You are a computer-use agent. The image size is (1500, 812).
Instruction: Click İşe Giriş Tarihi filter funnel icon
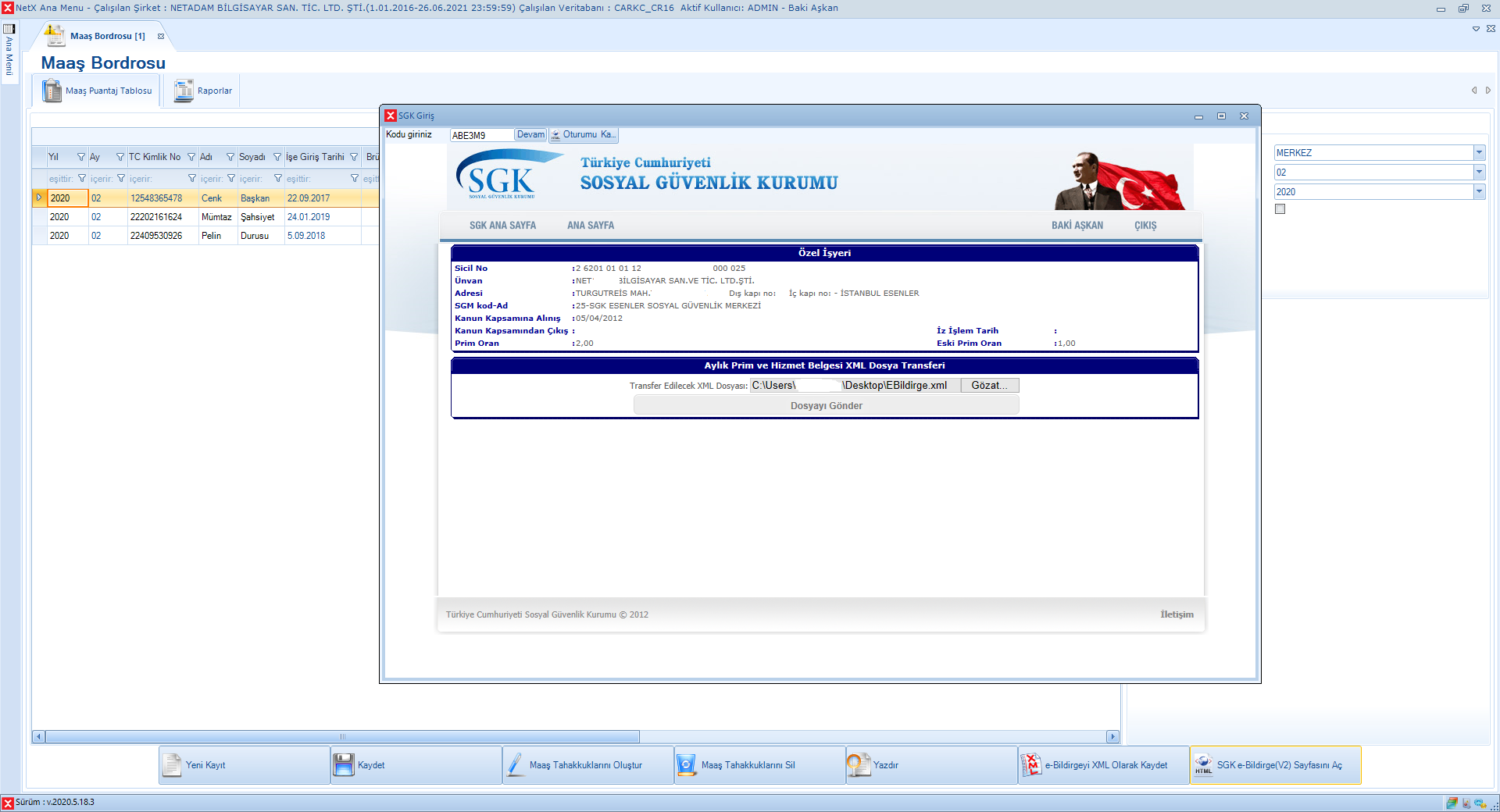pos(354,157)
